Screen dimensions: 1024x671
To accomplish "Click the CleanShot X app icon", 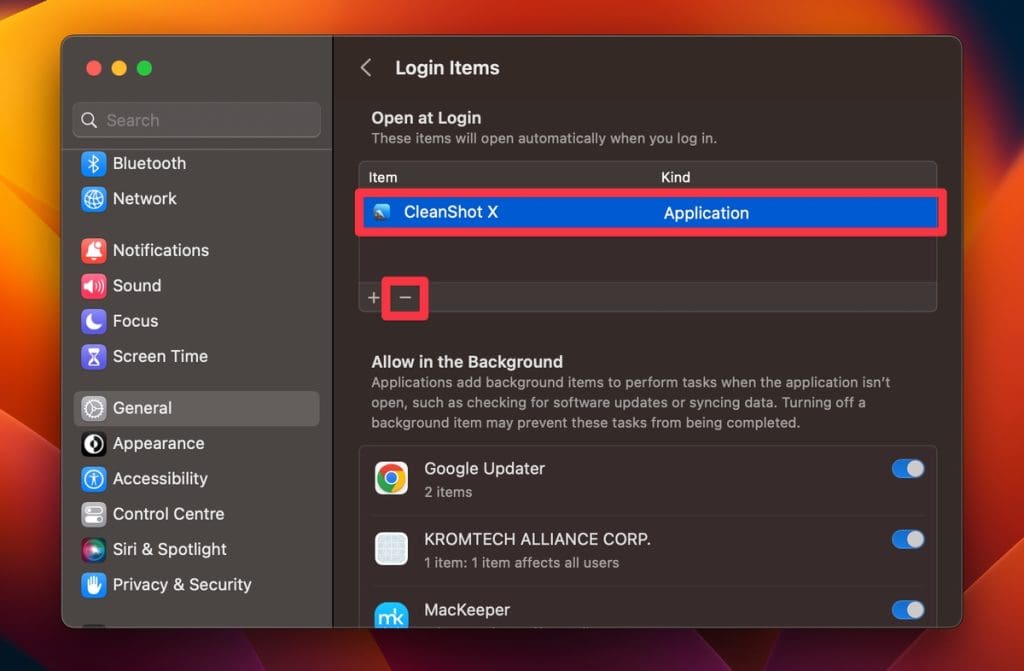I will [x=382, y=212].
